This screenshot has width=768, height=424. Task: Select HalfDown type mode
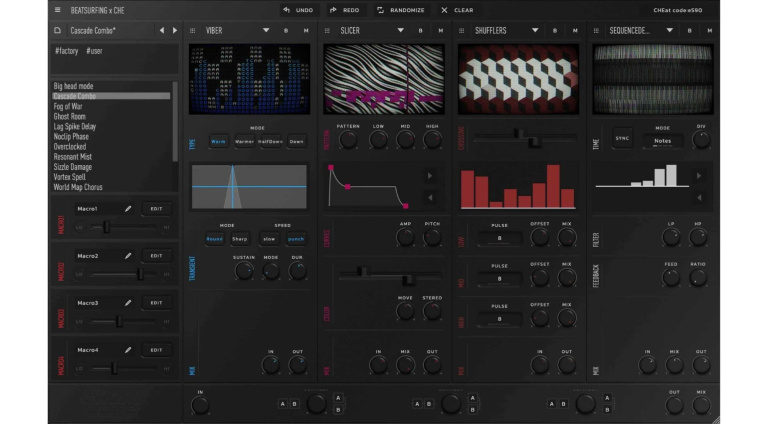[270, 141]
